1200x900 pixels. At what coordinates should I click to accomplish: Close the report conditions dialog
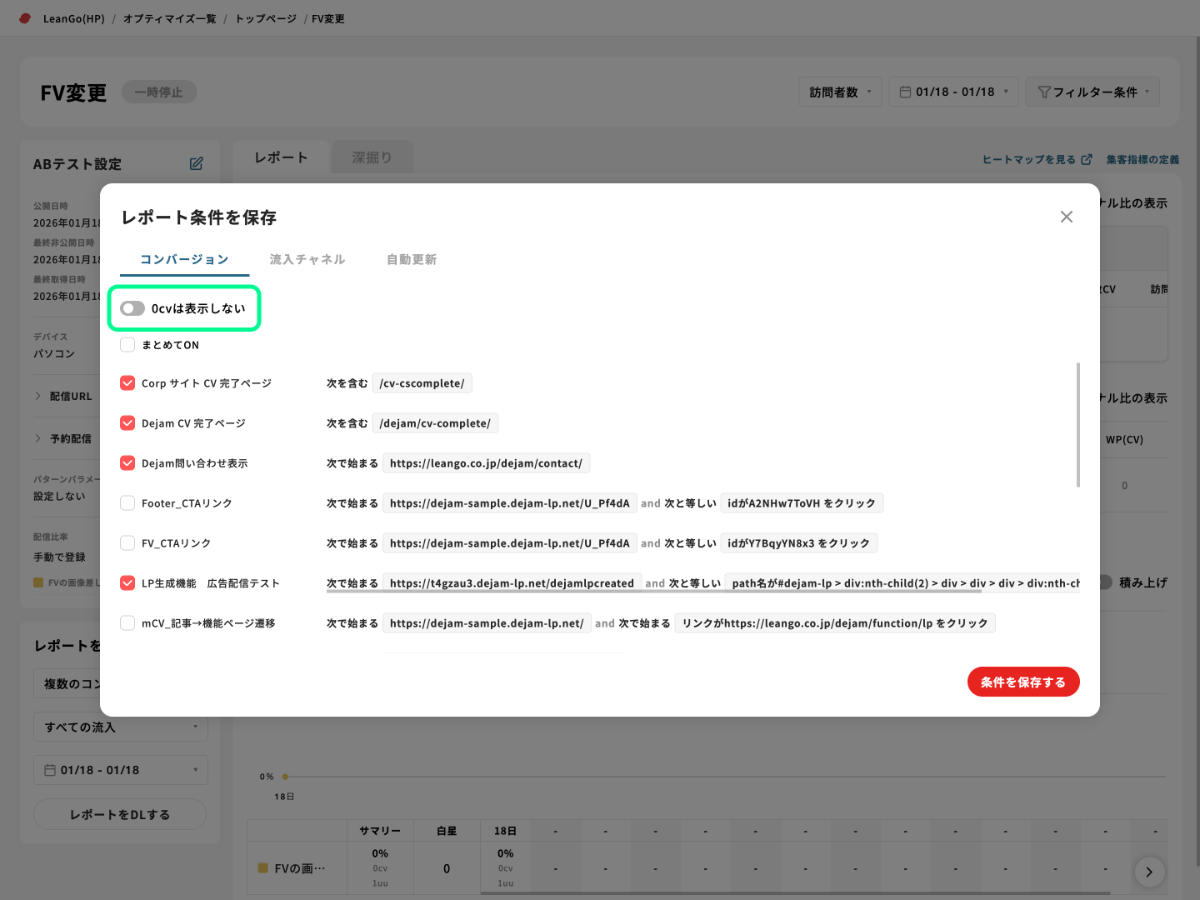coord(1066,217)
